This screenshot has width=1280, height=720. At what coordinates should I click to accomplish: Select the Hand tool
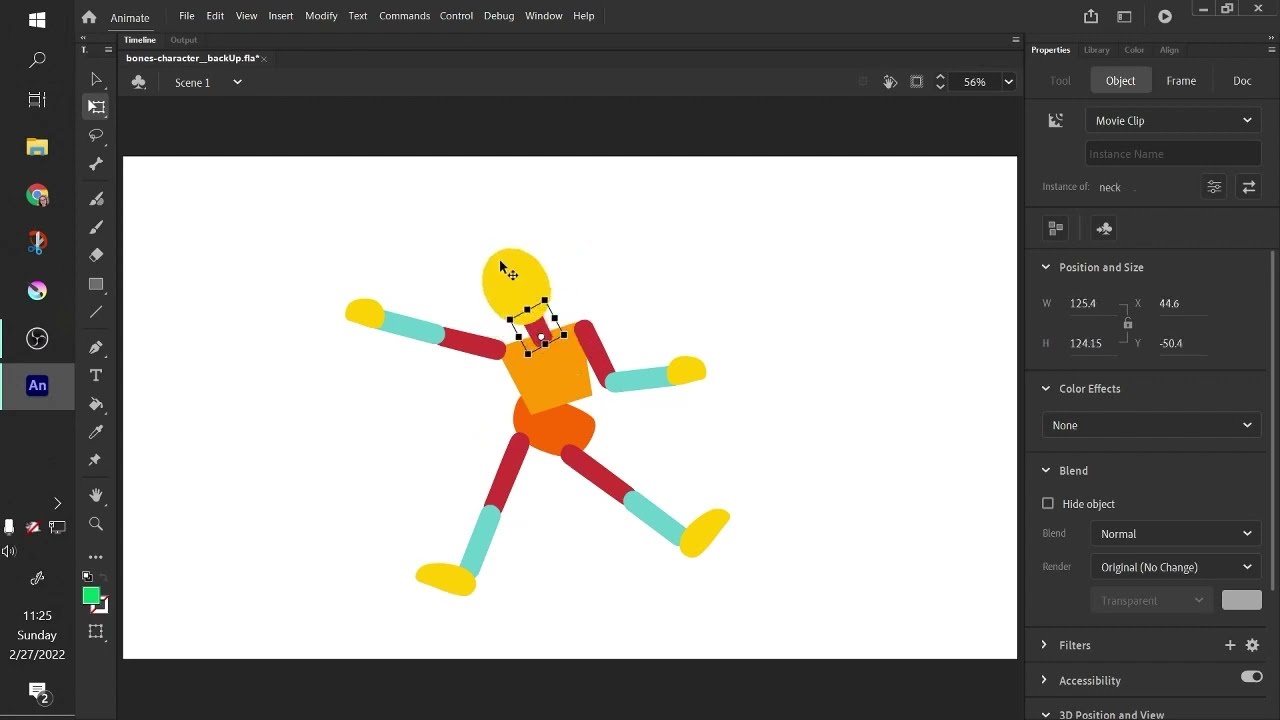coord(96,495)
